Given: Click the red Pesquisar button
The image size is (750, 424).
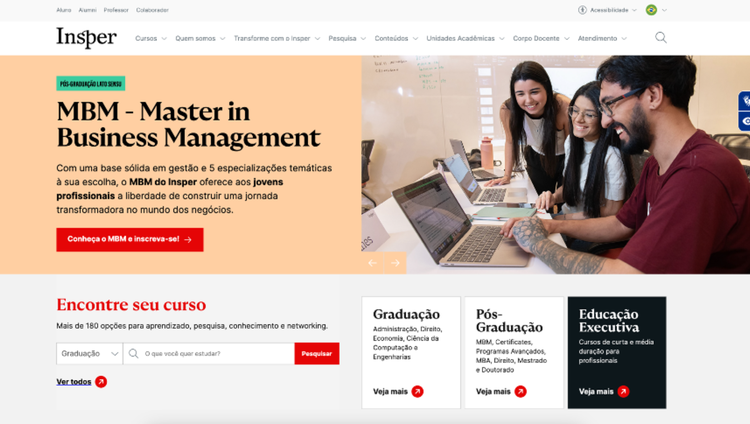Looking at the screenshot, I should (317, 354).
